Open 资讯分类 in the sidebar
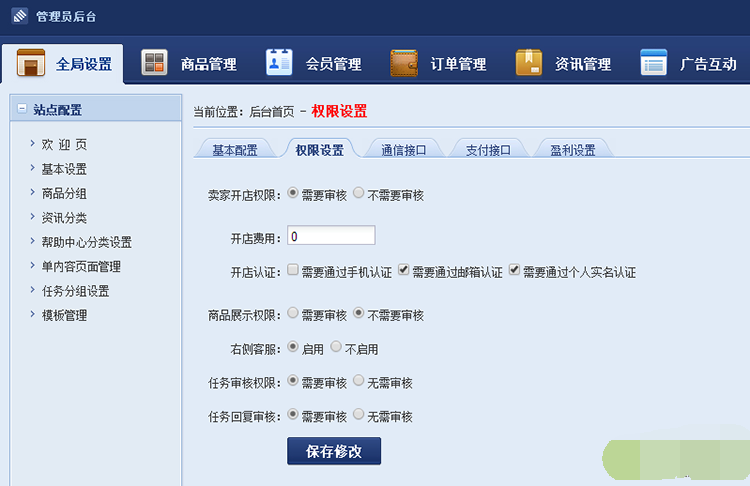The width and height of the screenshot is (750, 486). point(64,218)
